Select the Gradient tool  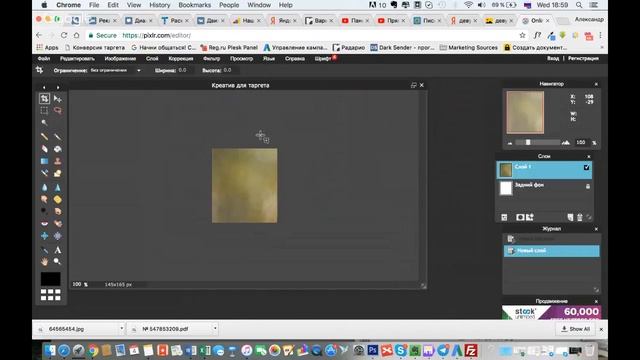44,161
